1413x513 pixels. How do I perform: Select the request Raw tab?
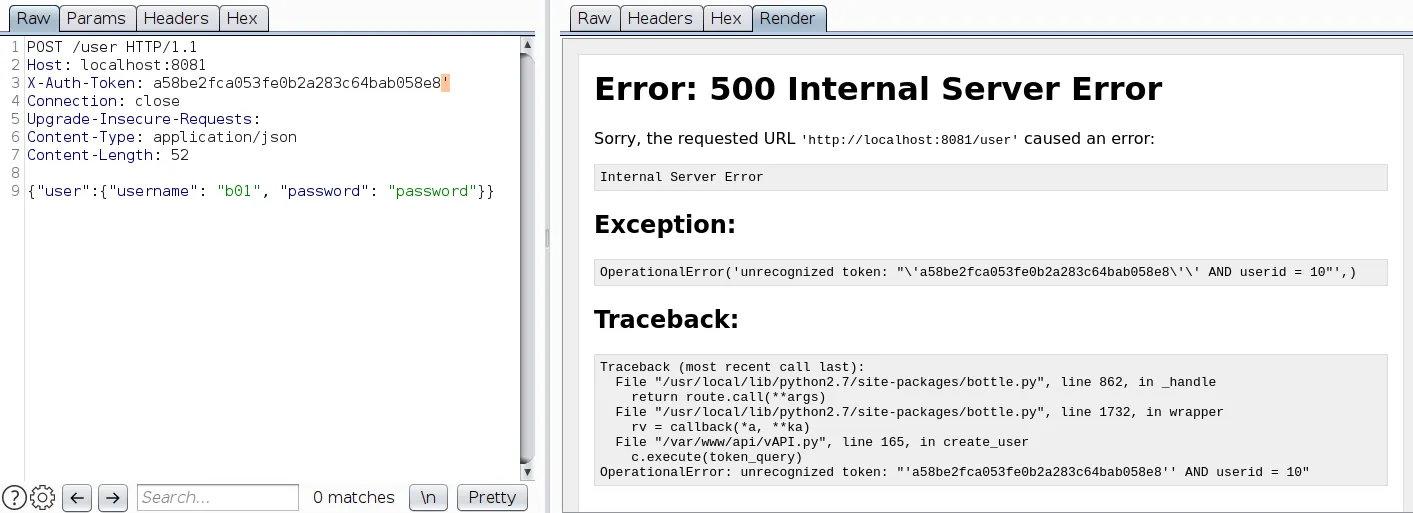point(33,18)
